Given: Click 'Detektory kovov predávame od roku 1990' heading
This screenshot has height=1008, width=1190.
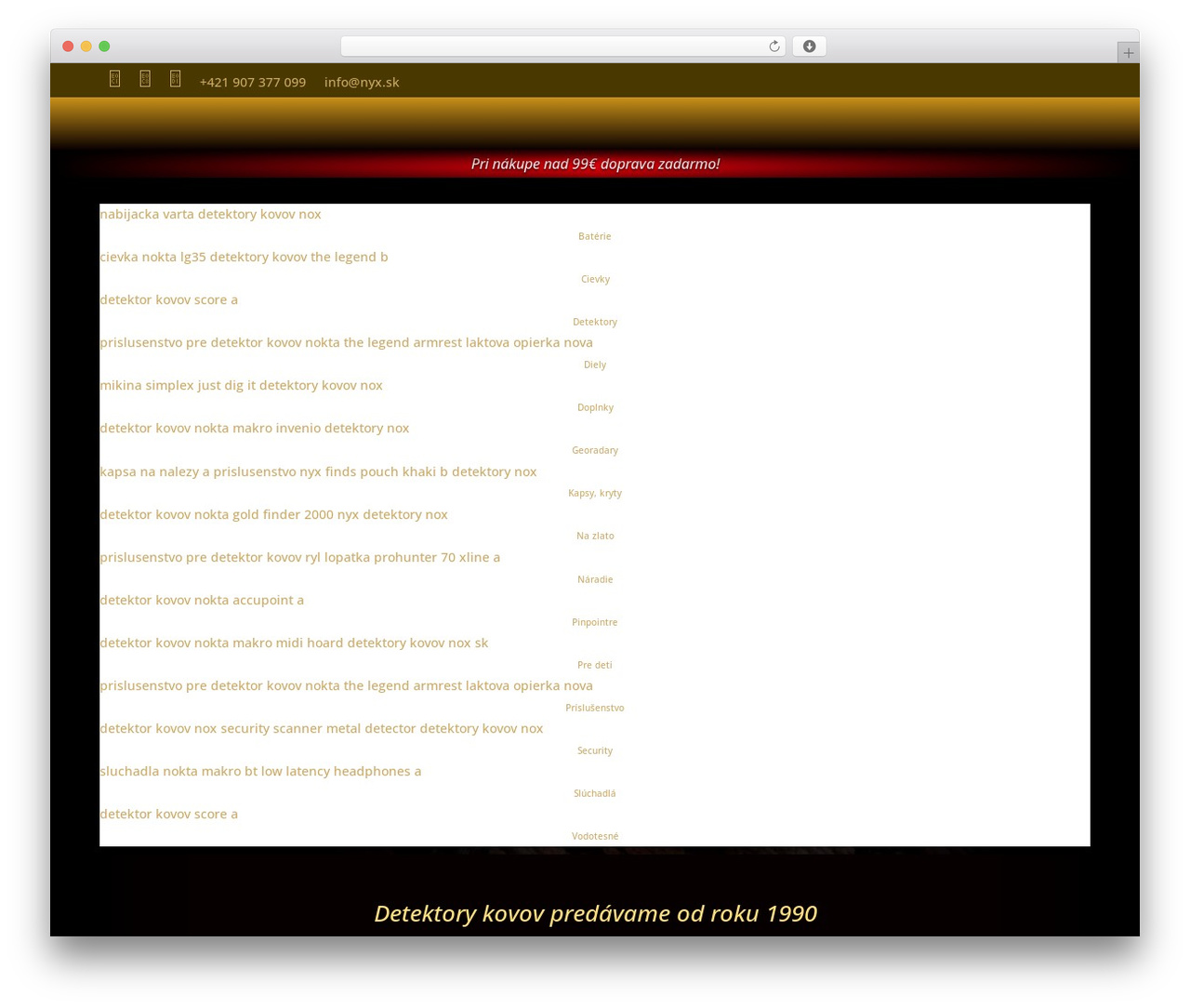Looking at the screenshot, I should click(x=595, y=913).
